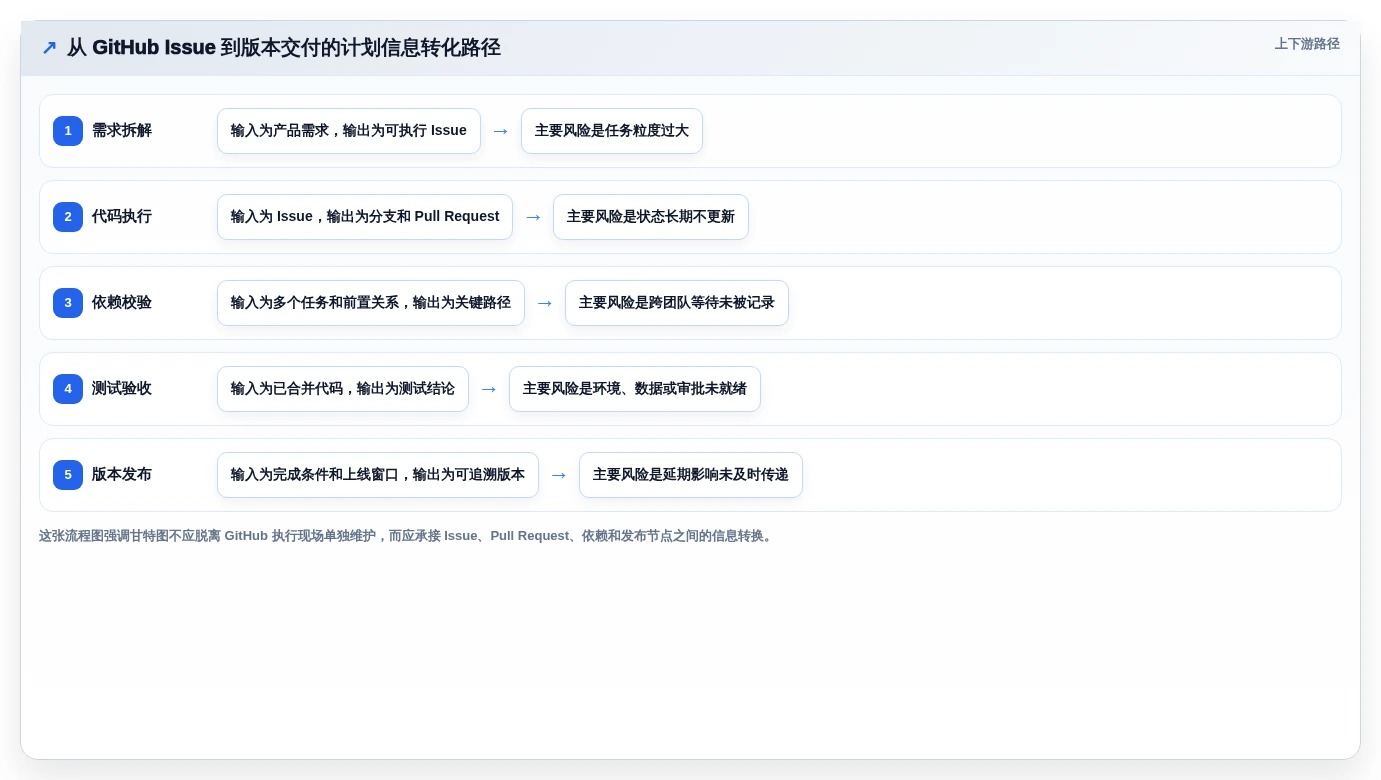Select the 版本发布 step label
Image resolution: width=1381 pixels, height=780 pixels.
pos(122,475)
